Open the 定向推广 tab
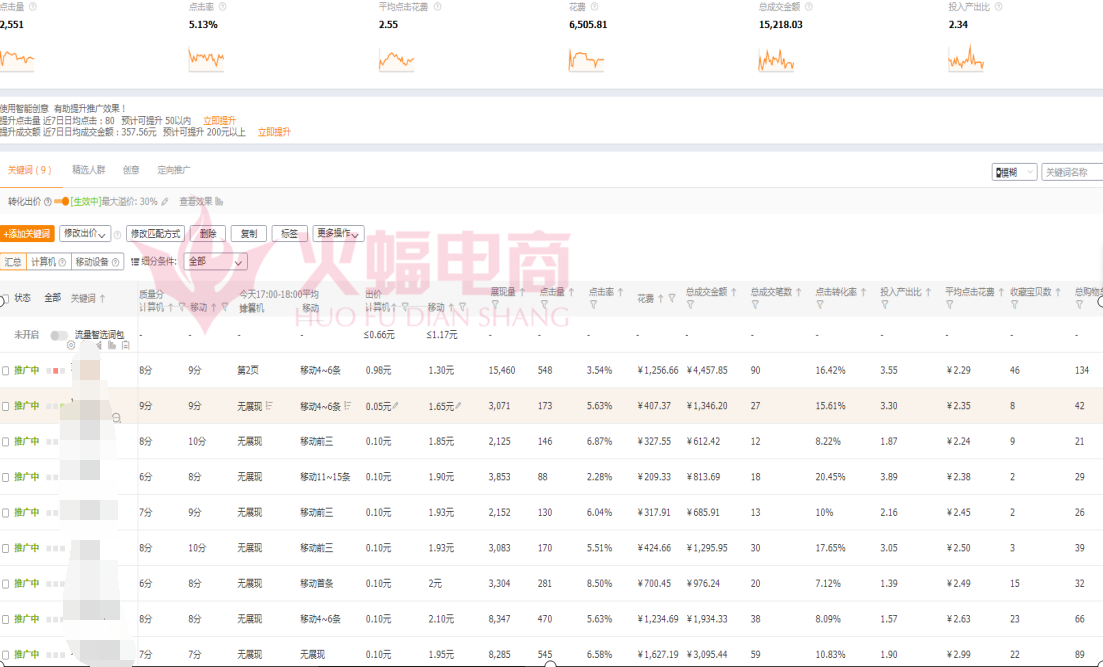Screen dimensions: 1103x667 [174, 170]
